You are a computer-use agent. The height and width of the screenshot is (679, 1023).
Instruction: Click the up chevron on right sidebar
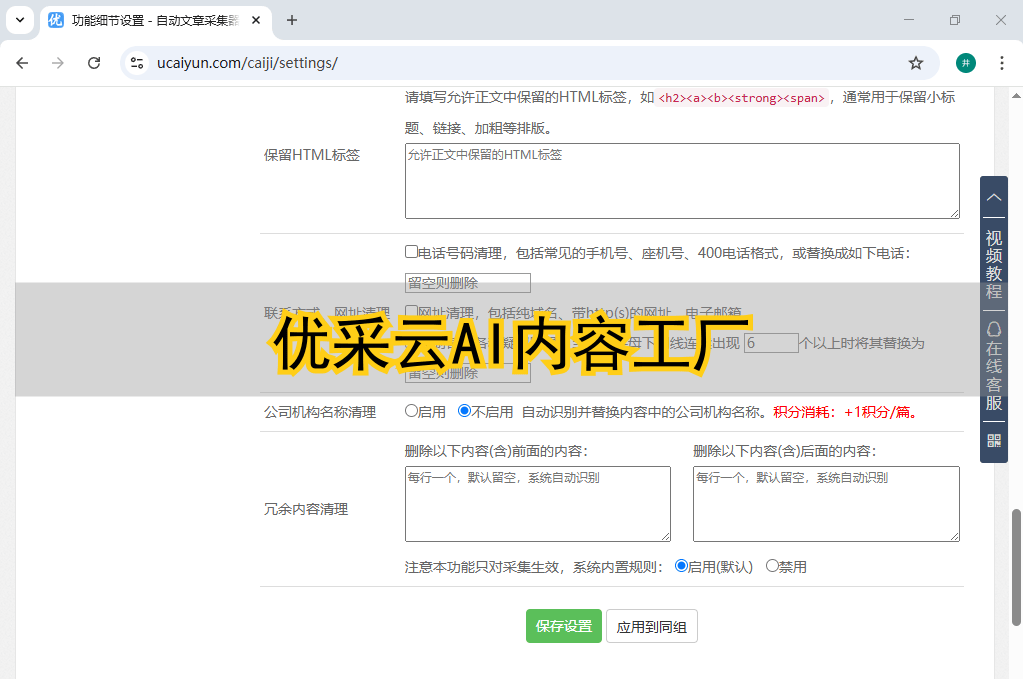click(993, 197)
